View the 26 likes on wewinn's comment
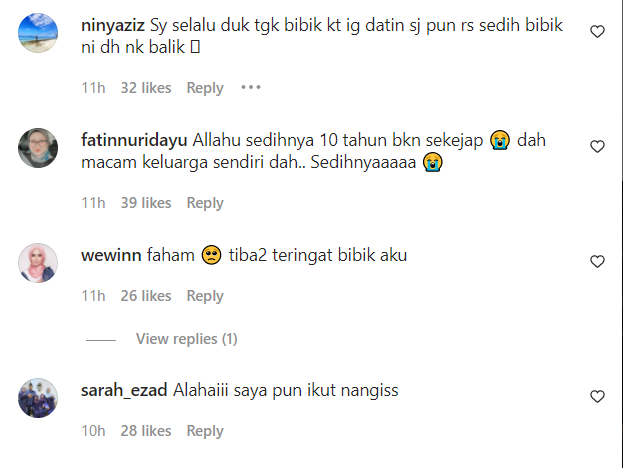The height and width of the screenshot is (468, 623). tap(146, 296)
